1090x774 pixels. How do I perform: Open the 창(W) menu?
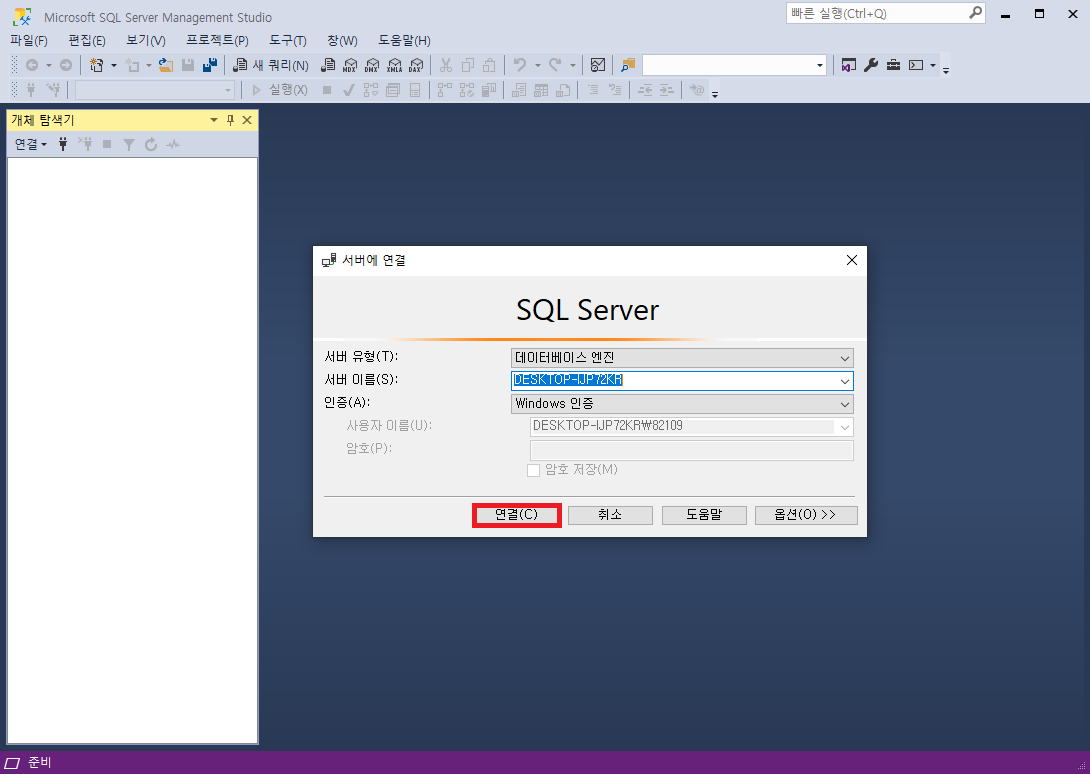pos(342,41)
